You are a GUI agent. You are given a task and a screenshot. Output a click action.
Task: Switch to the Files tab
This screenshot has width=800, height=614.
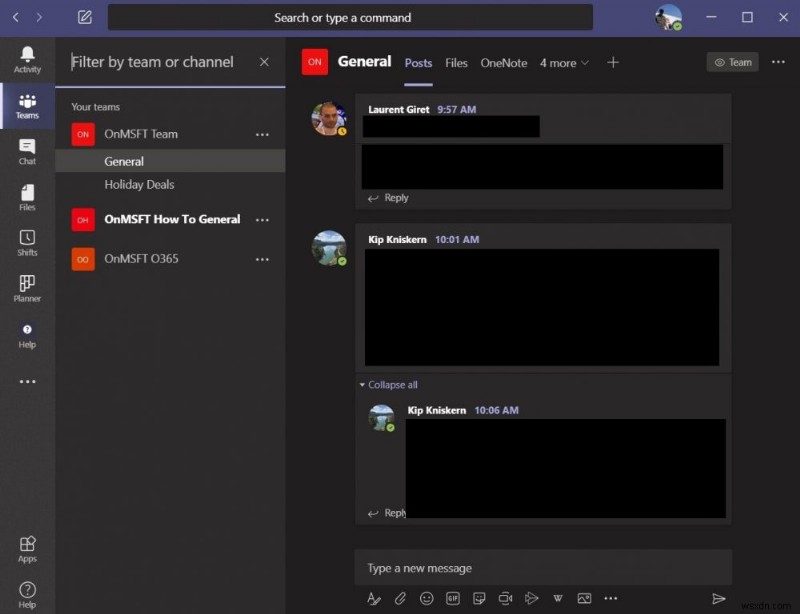tap(456, 62)
